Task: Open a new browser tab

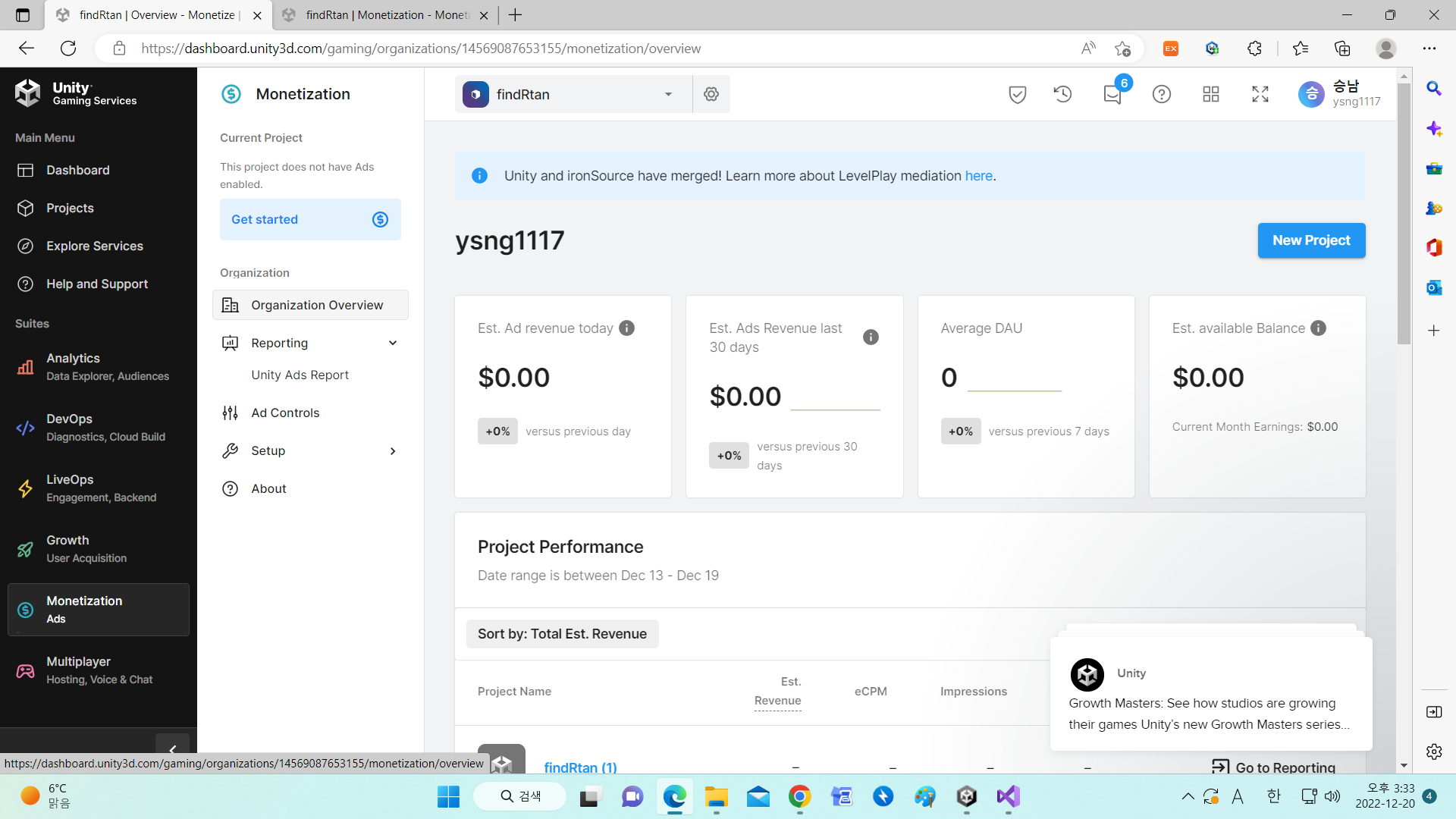Action: pyautogui.click(x=516, y=15)
